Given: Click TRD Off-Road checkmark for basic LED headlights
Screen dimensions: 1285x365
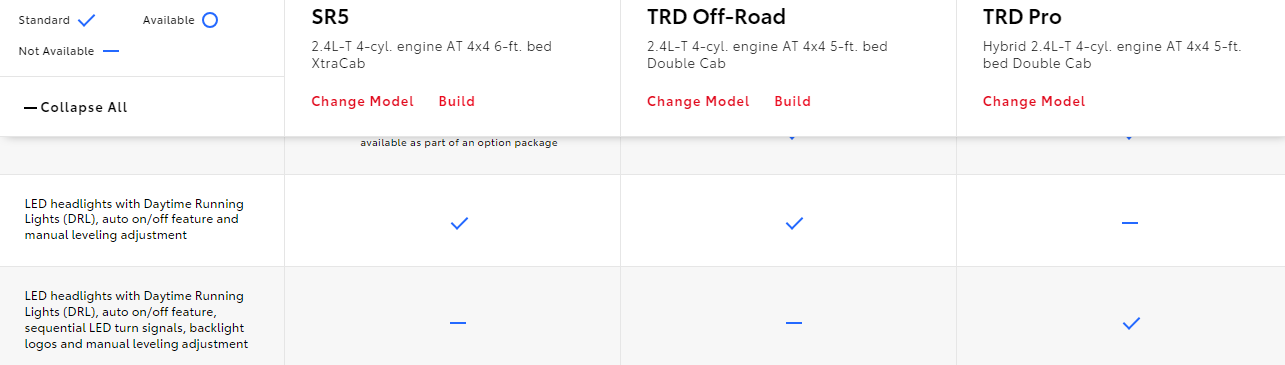Looking at the screenshot, I should click(794, 224).
